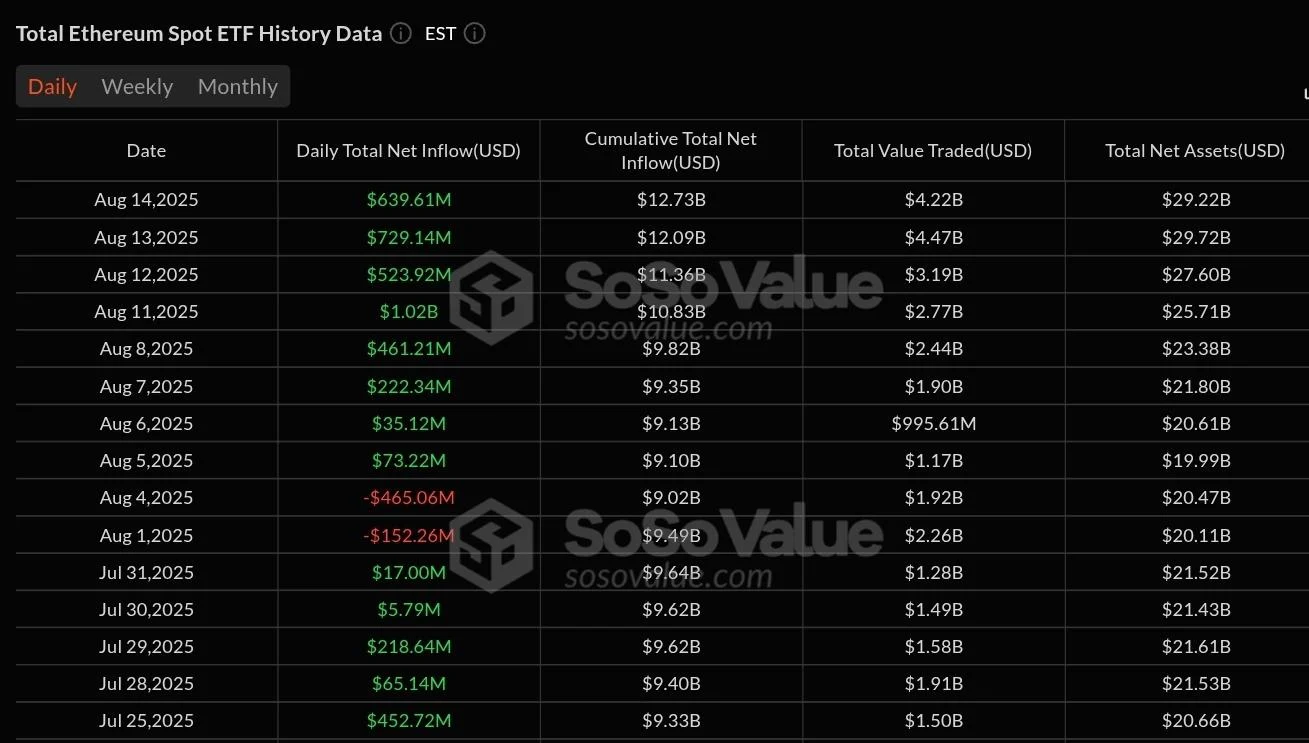Click the $729.14M inflow on Aug 13

(408, 238)
